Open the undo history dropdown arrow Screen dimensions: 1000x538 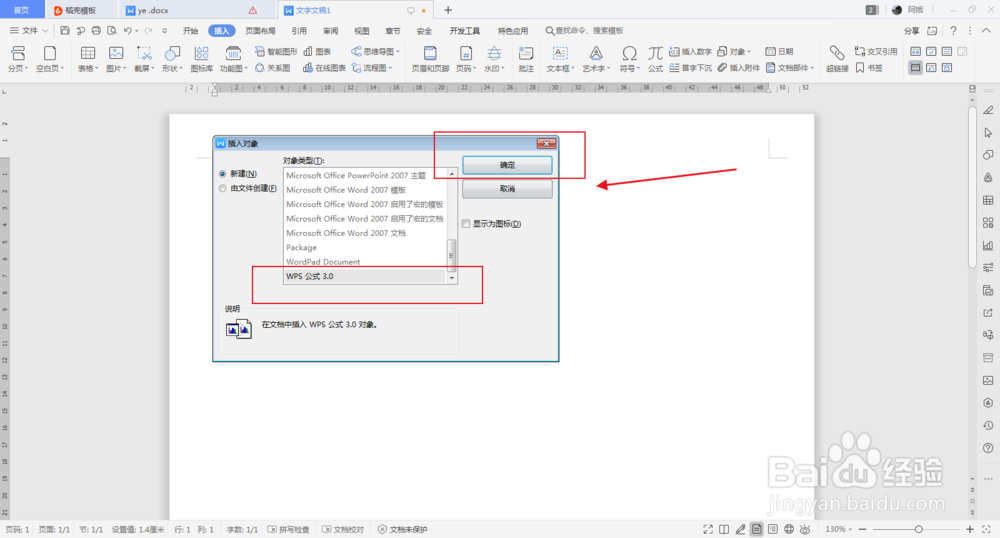136,31
